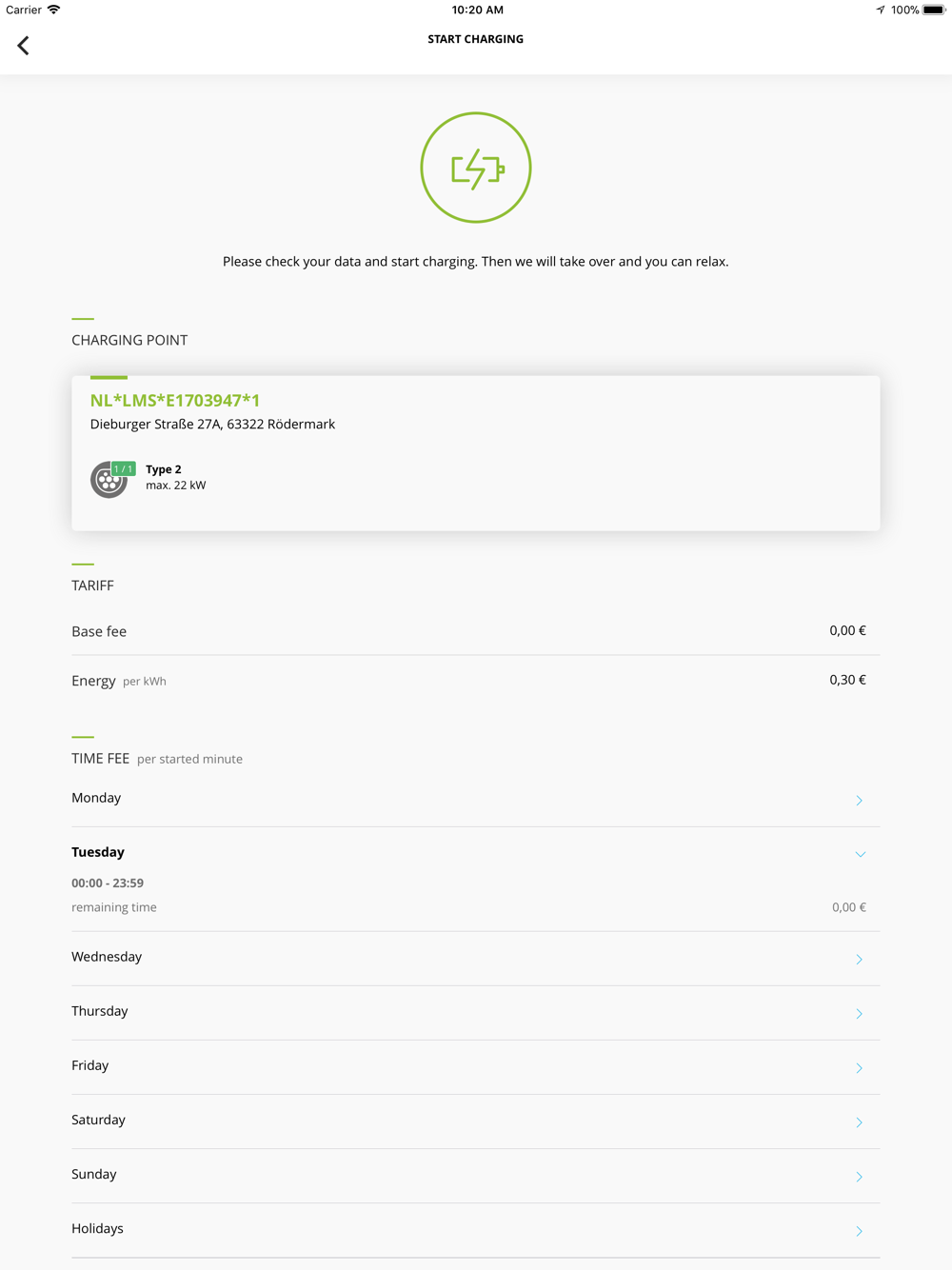Tap the Type 2 connector plug icon
This screenshot has width=952, height=1270.
[107, 482]
